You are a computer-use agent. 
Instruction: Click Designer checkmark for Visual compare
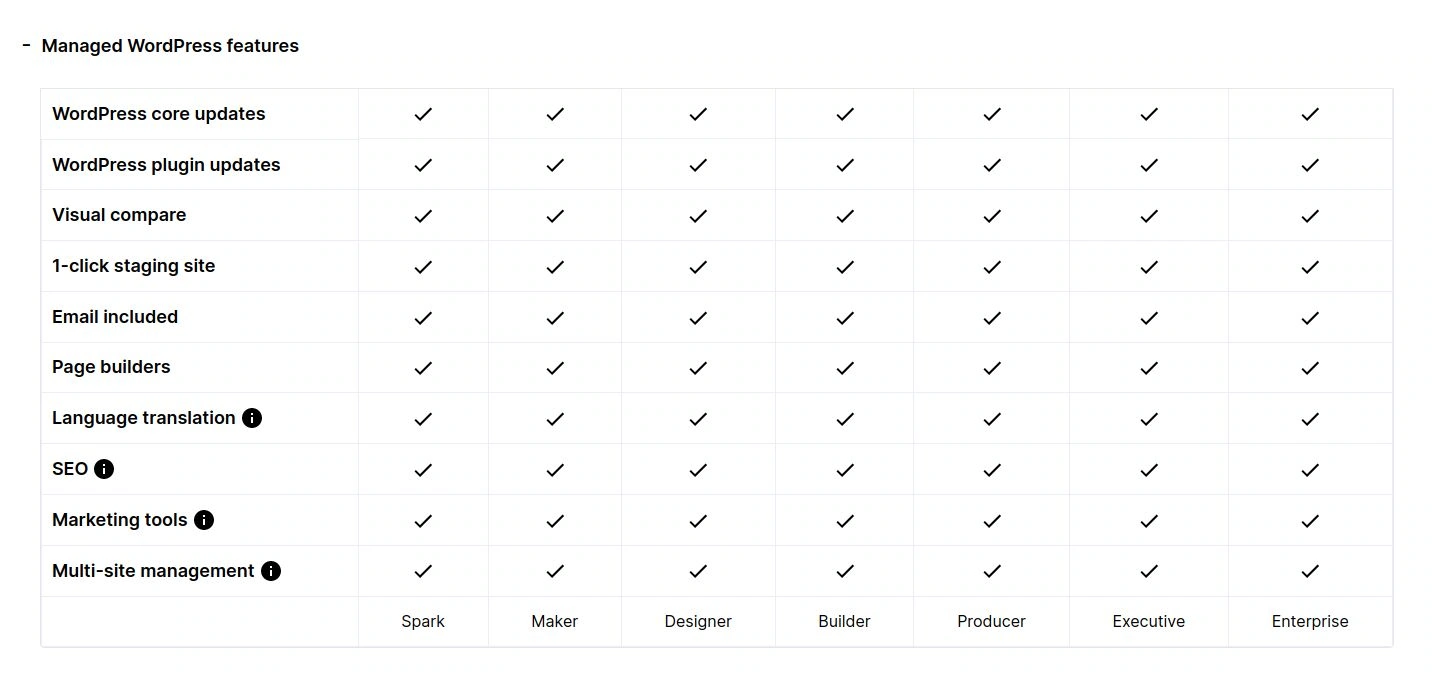point(698,216)
